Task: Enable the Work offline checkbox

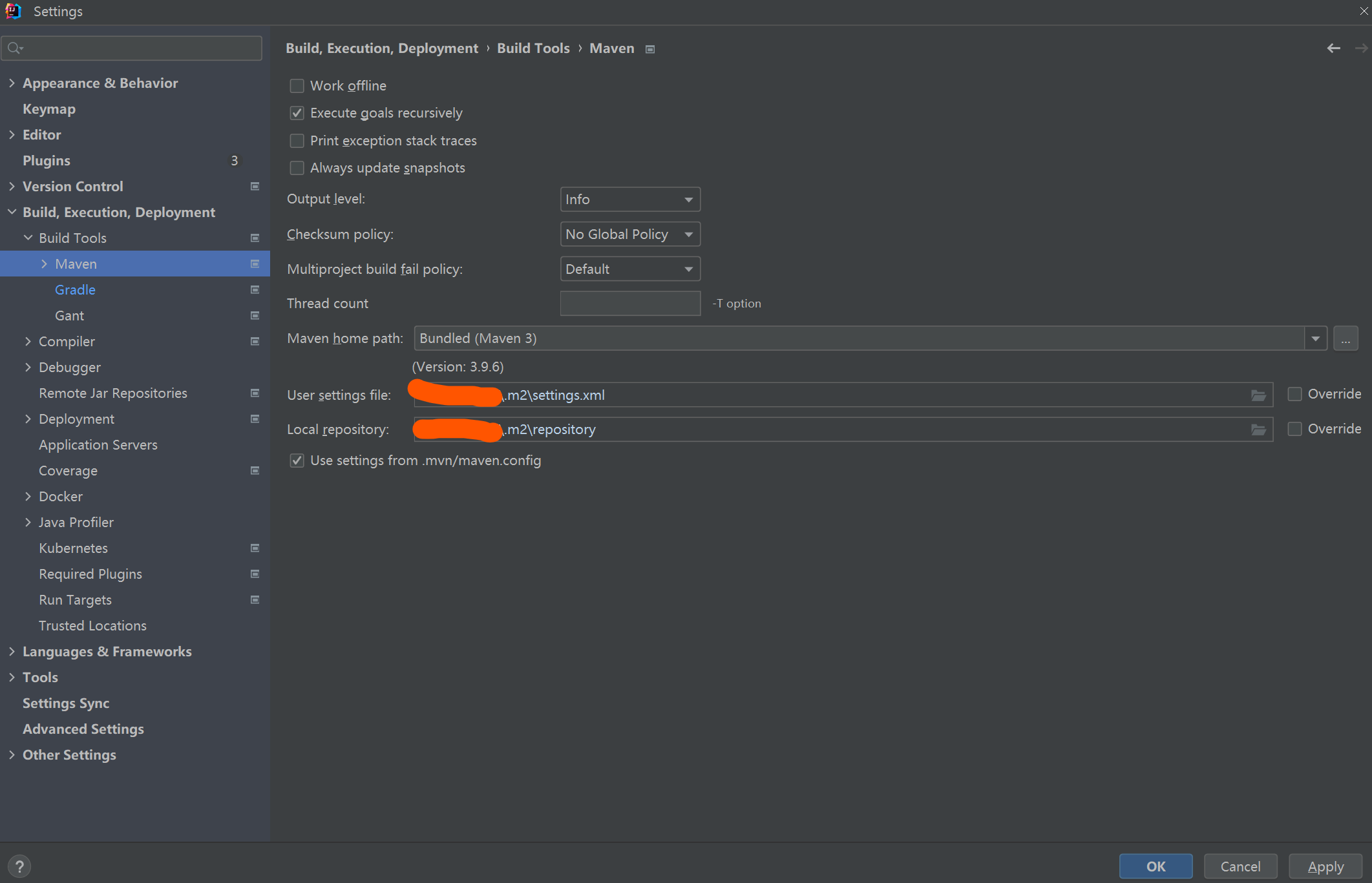Action: point(297,85)
